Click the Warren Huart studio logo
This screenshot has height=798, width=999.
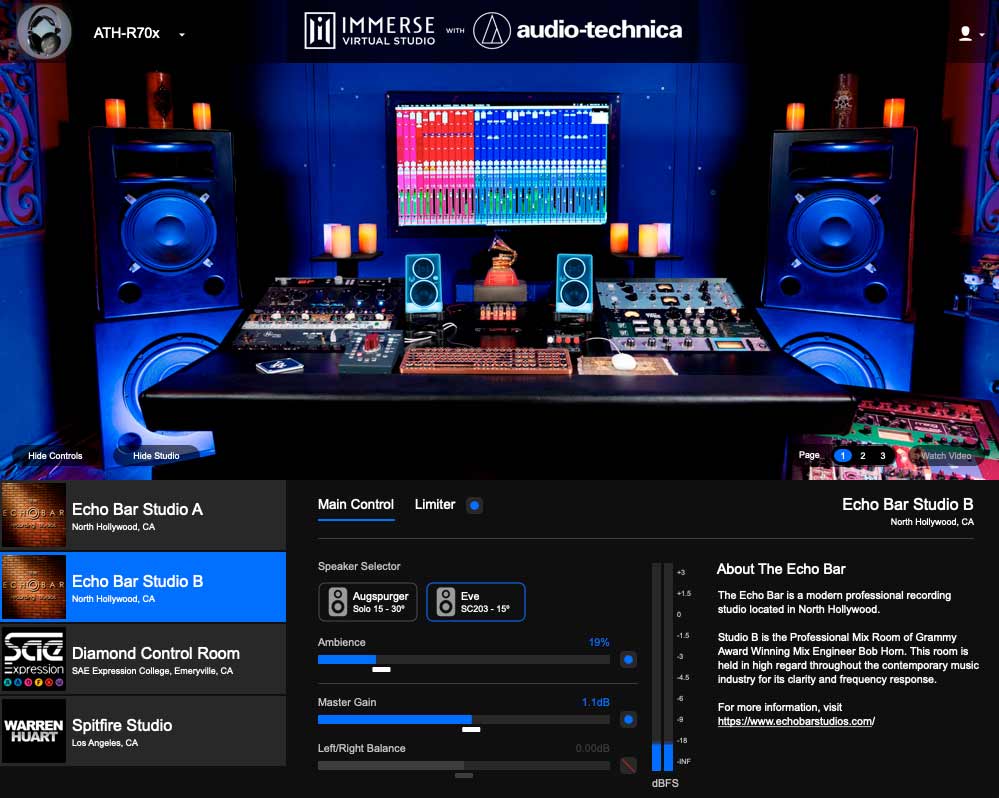(x=33, y=731)
